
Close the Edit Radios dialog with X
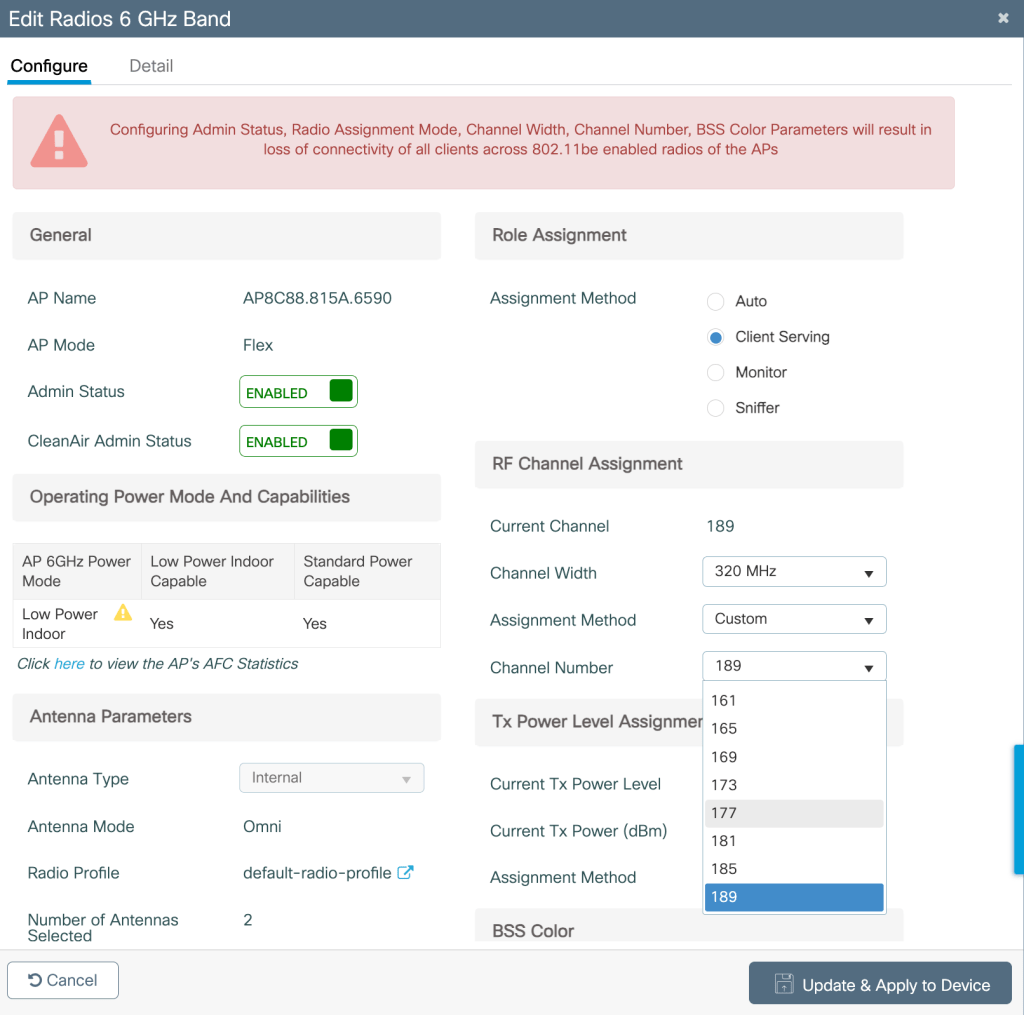click(x=1002, y=18)
